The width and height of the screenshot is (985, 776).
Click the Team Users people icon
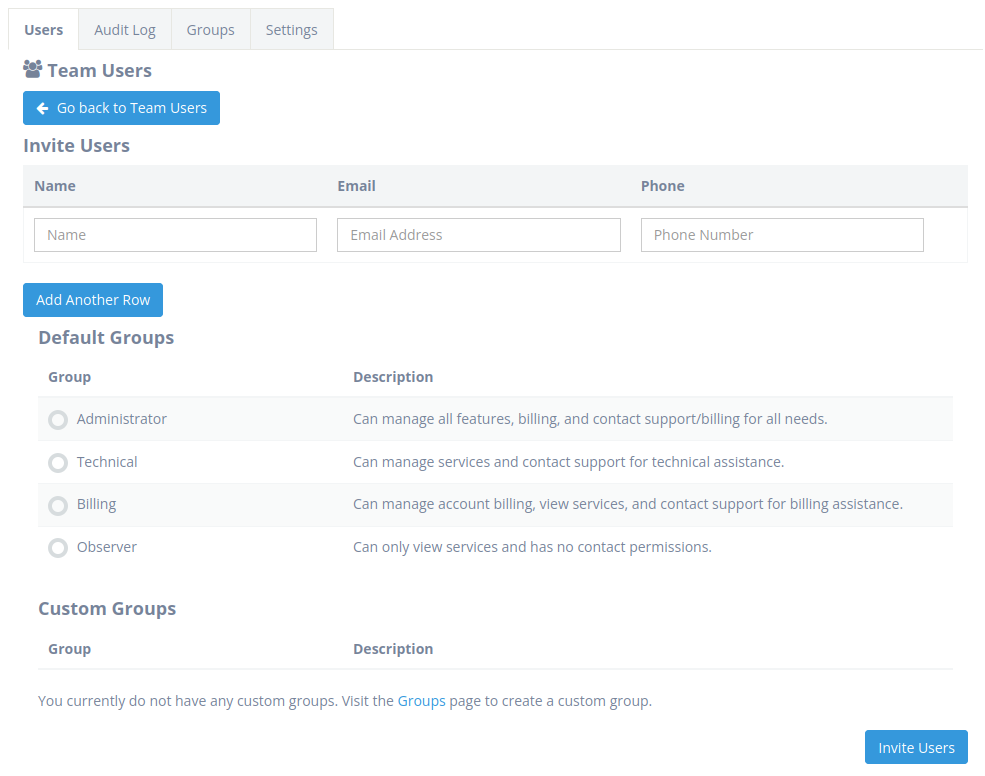[x=33, y=69]
